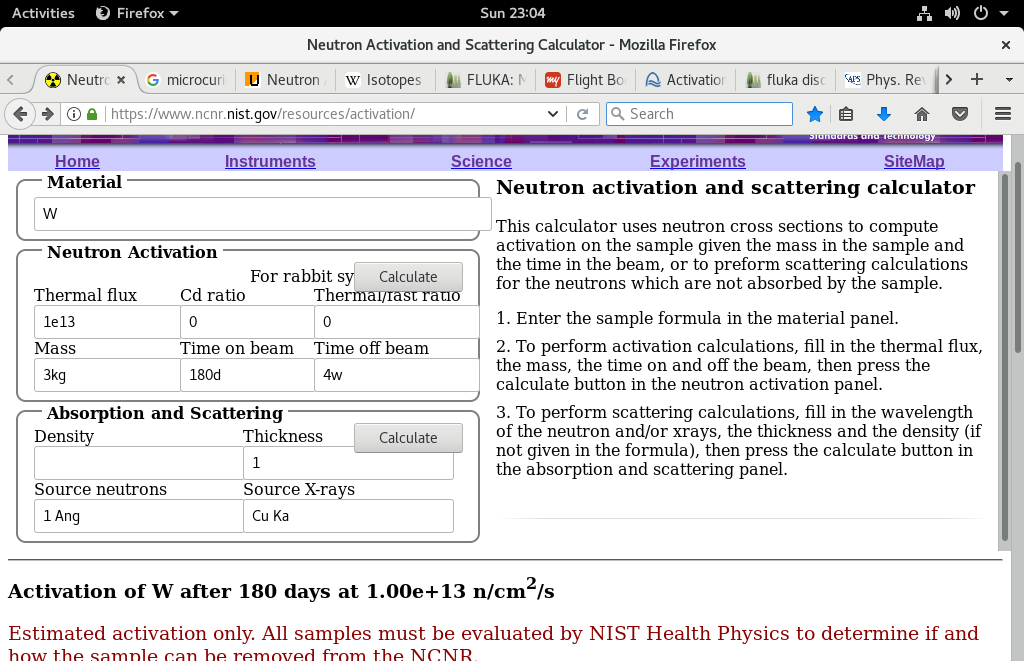
Task: Open the URL history dropdown arrow
Action: (x=552, y=114)
